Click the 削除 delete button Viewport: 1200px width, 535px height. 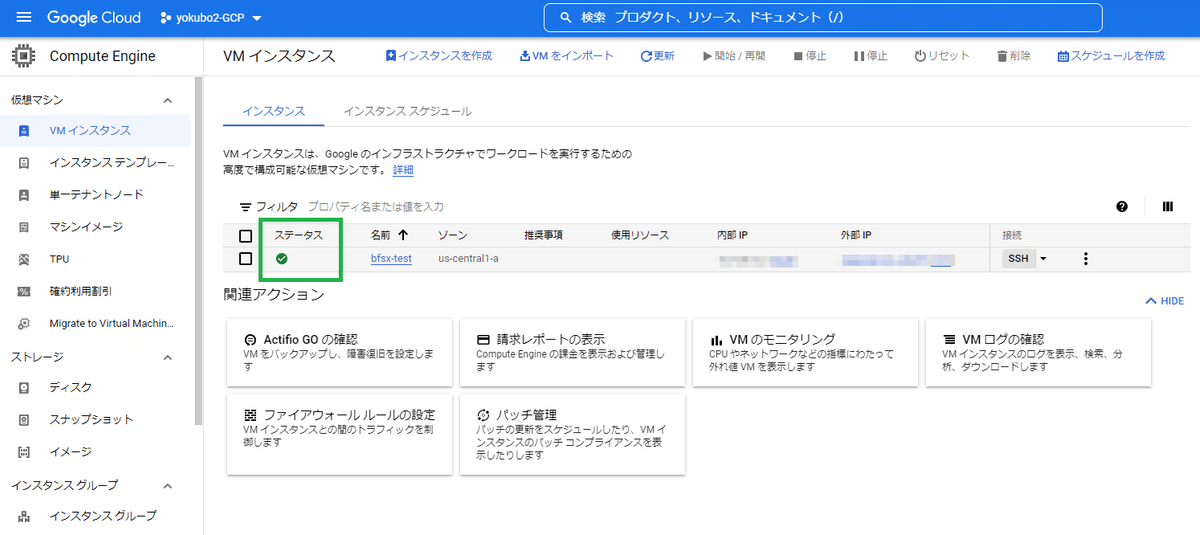click(x=1014, y=56)
